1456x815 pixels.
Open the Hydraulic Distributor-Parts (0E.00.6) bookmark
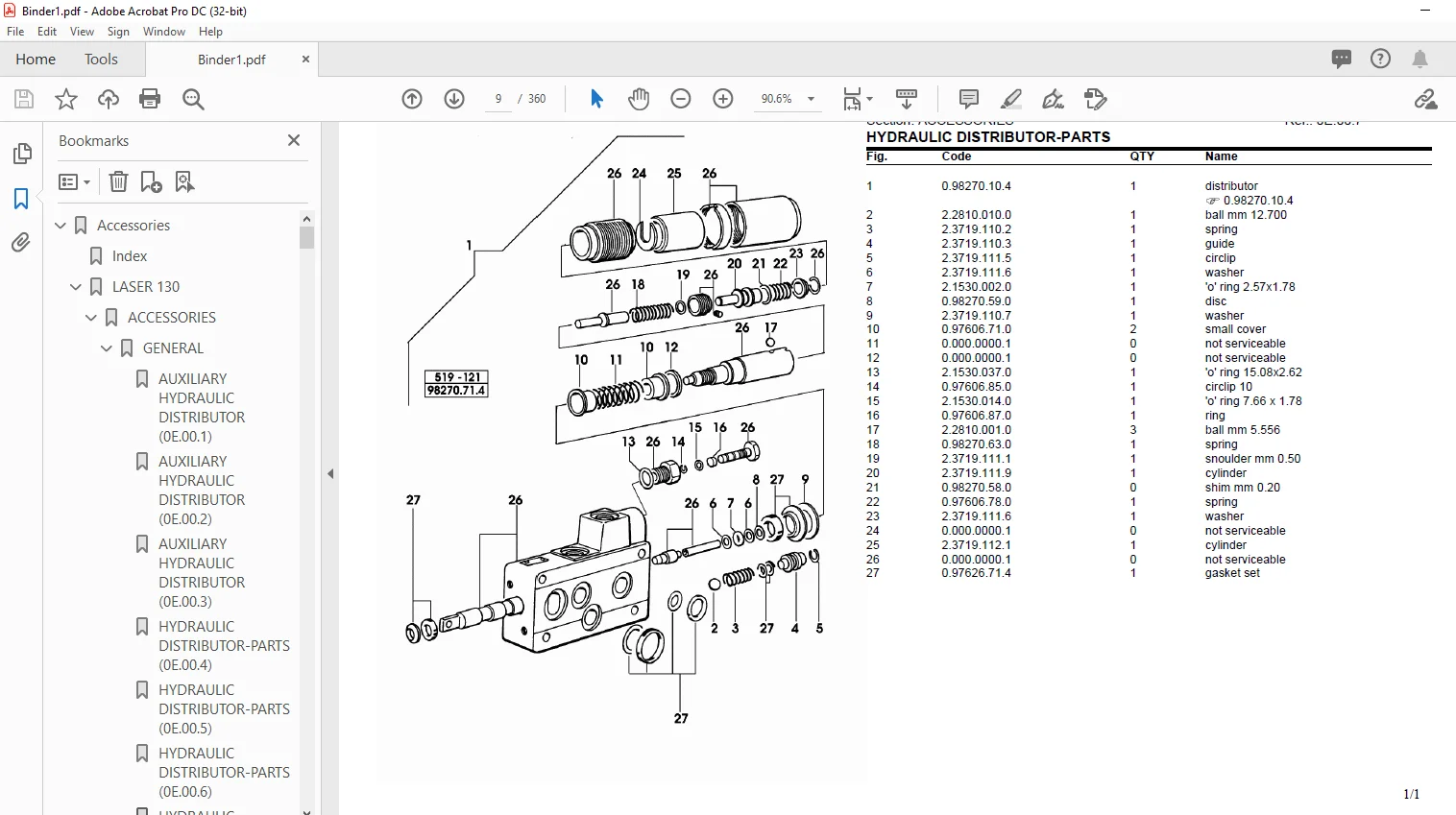coord(224,773)
